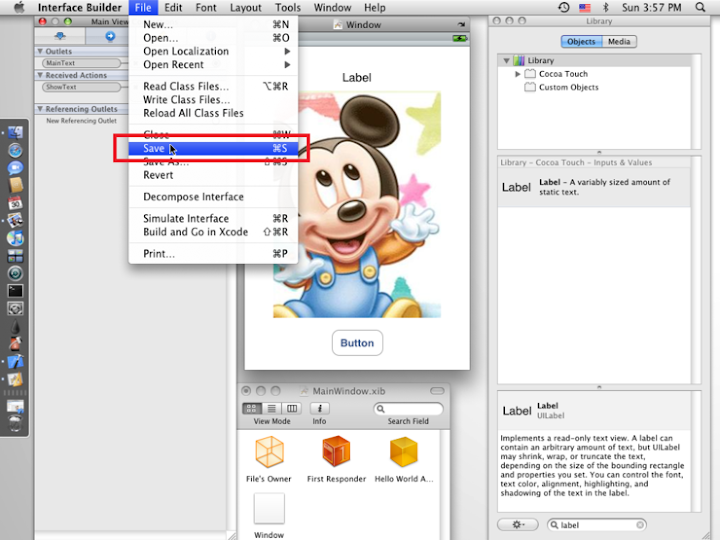Screen dimensions: 720x540
Task: Choose Open… from File menu
Action: [213, 38]
